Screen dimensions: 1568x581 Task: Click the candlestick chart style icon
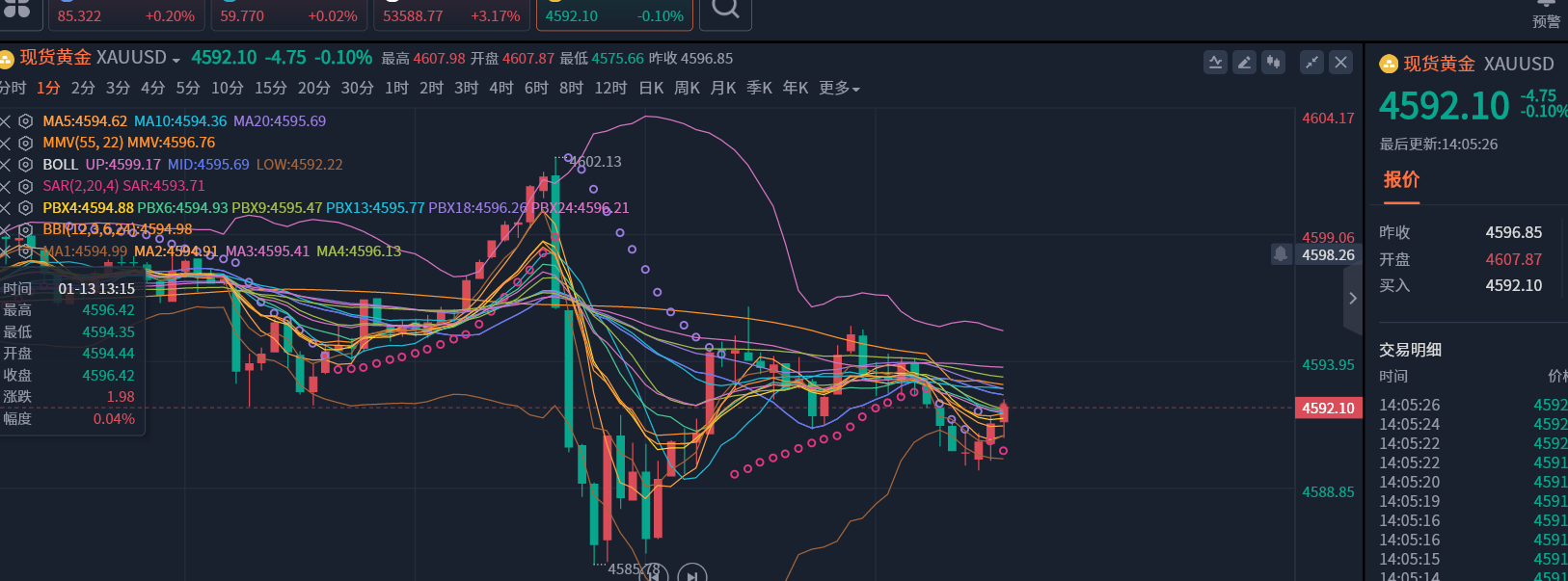click(x=1274, y=63)
